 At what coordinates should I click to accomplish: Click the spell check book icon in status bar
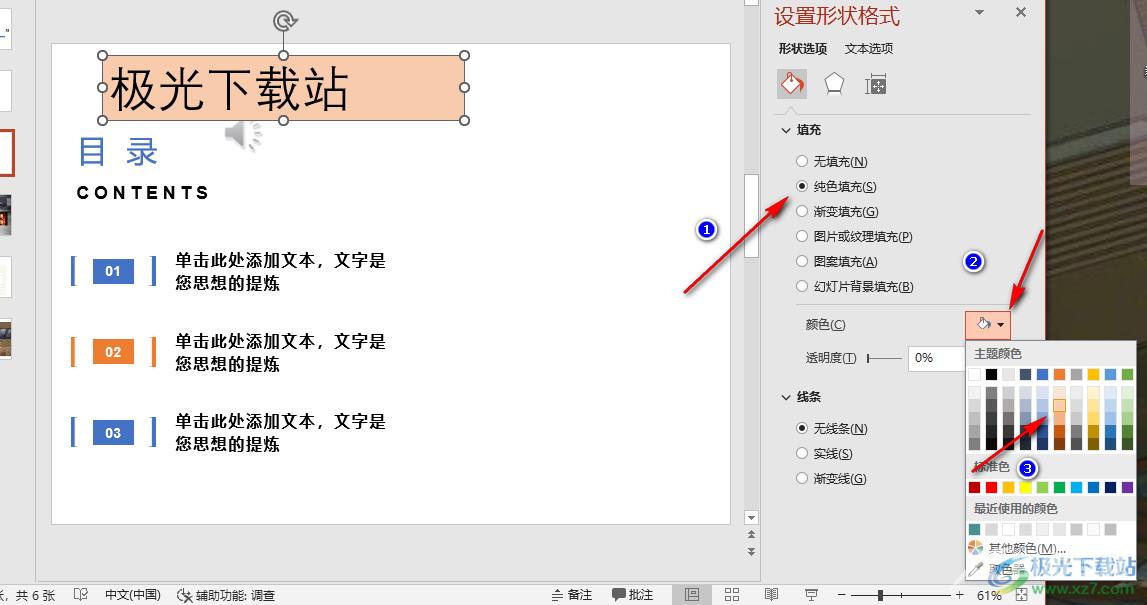click(x=80, y=595)
